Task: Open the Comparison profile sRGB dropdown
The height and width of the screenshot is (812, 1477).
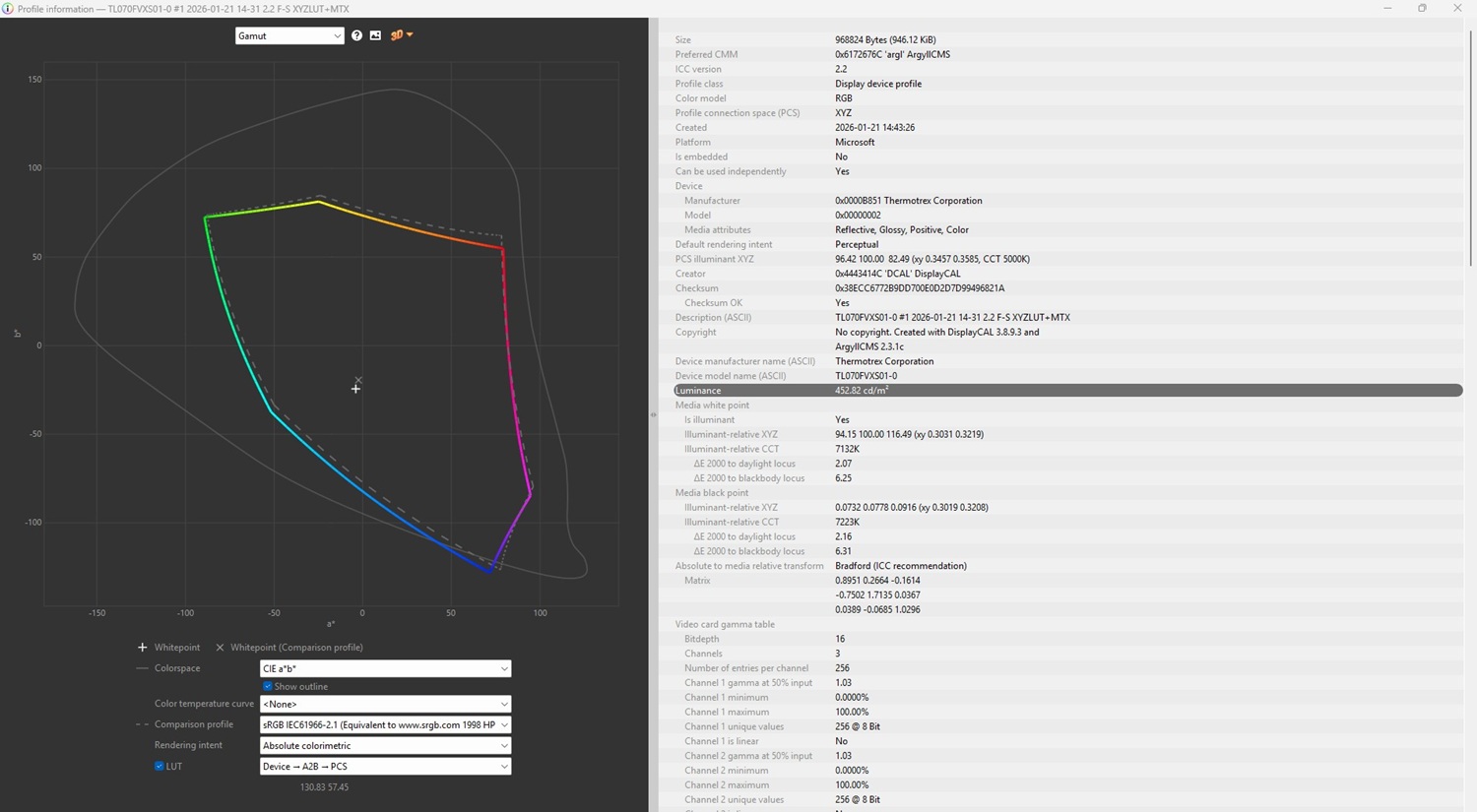Action: 385,724
